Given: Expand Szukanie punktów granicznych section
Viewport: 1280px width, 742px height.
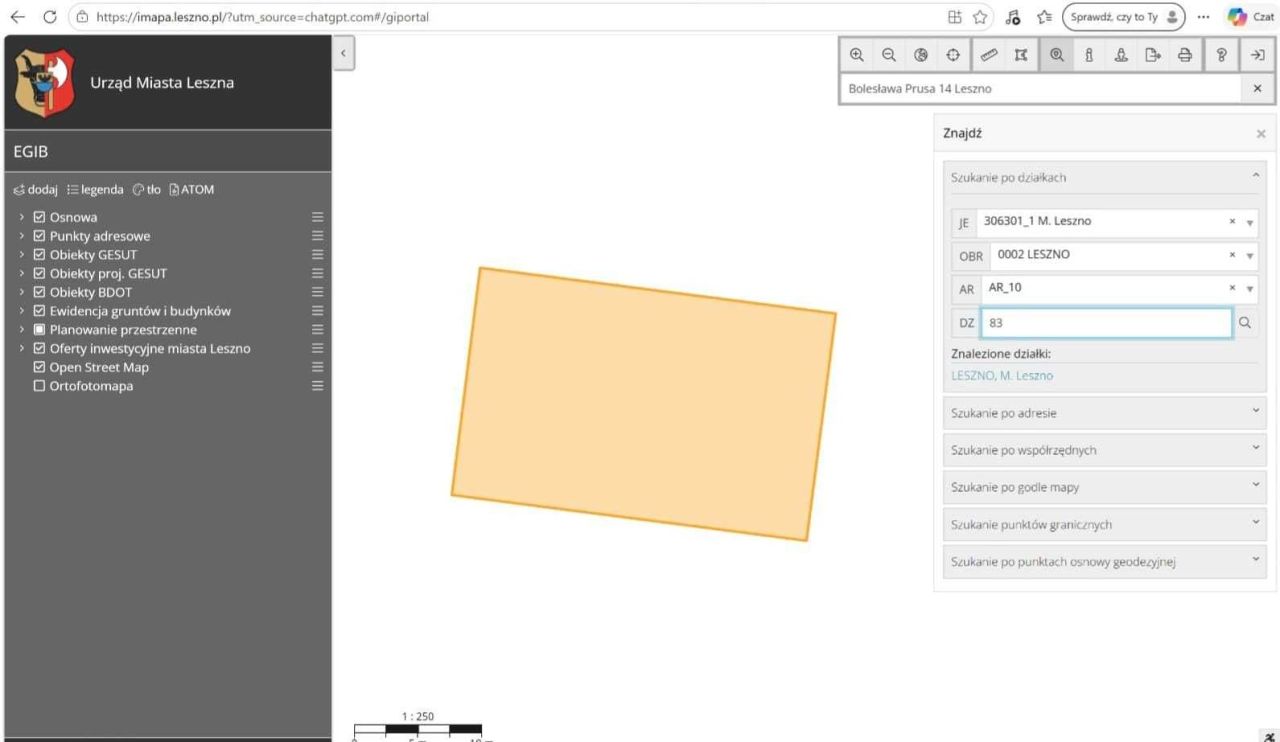Looking at the screenshot, I should click(x=1105, y=524).
